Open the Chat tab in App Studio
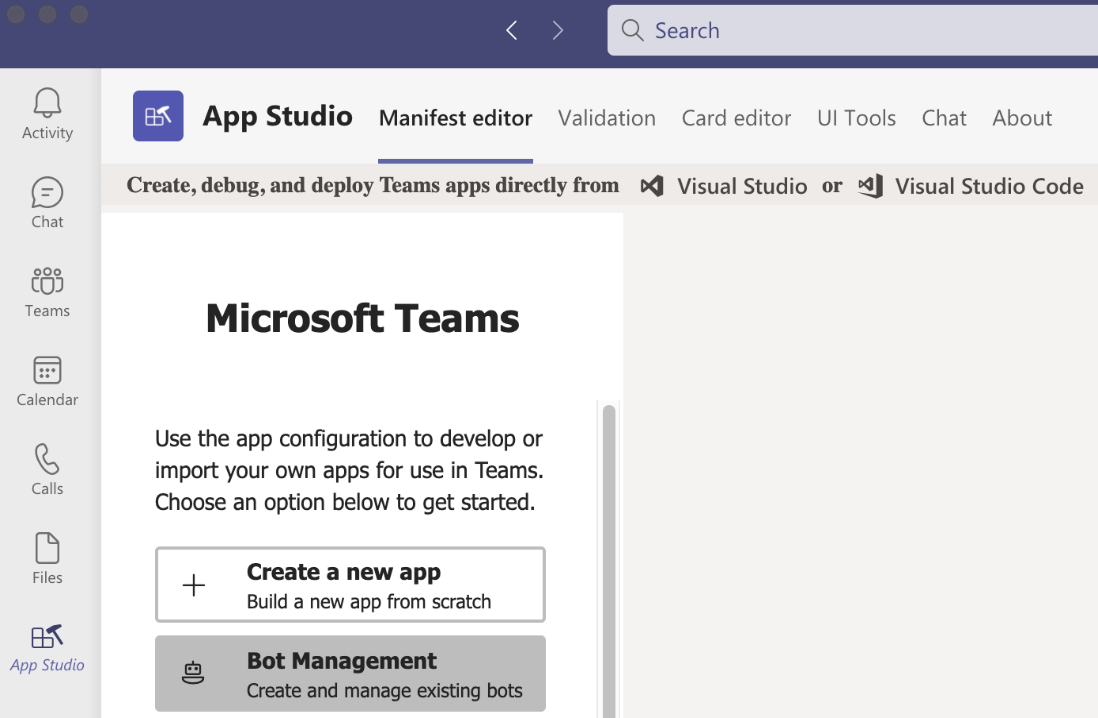The width and height of the screenshot is (1098, 718). tap(944, 118)
